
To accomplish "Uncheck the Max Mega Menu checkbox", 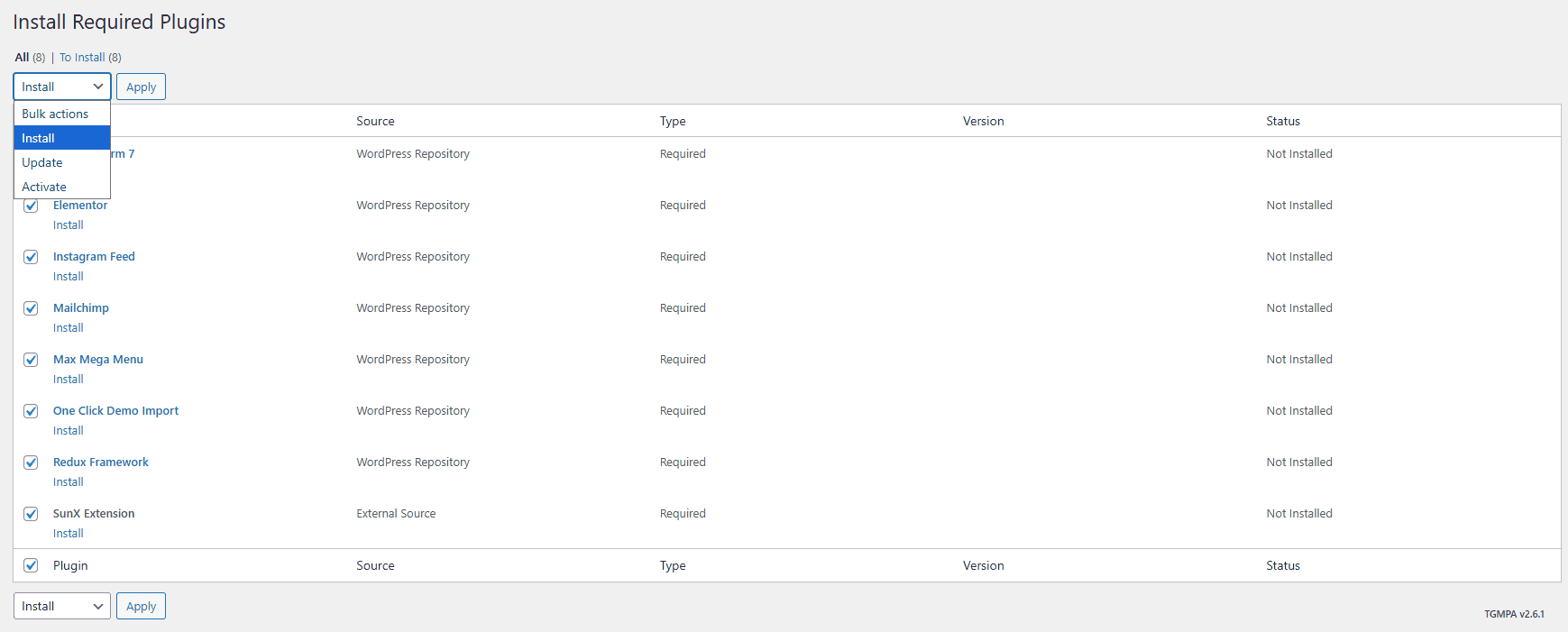I will (31, 360).
